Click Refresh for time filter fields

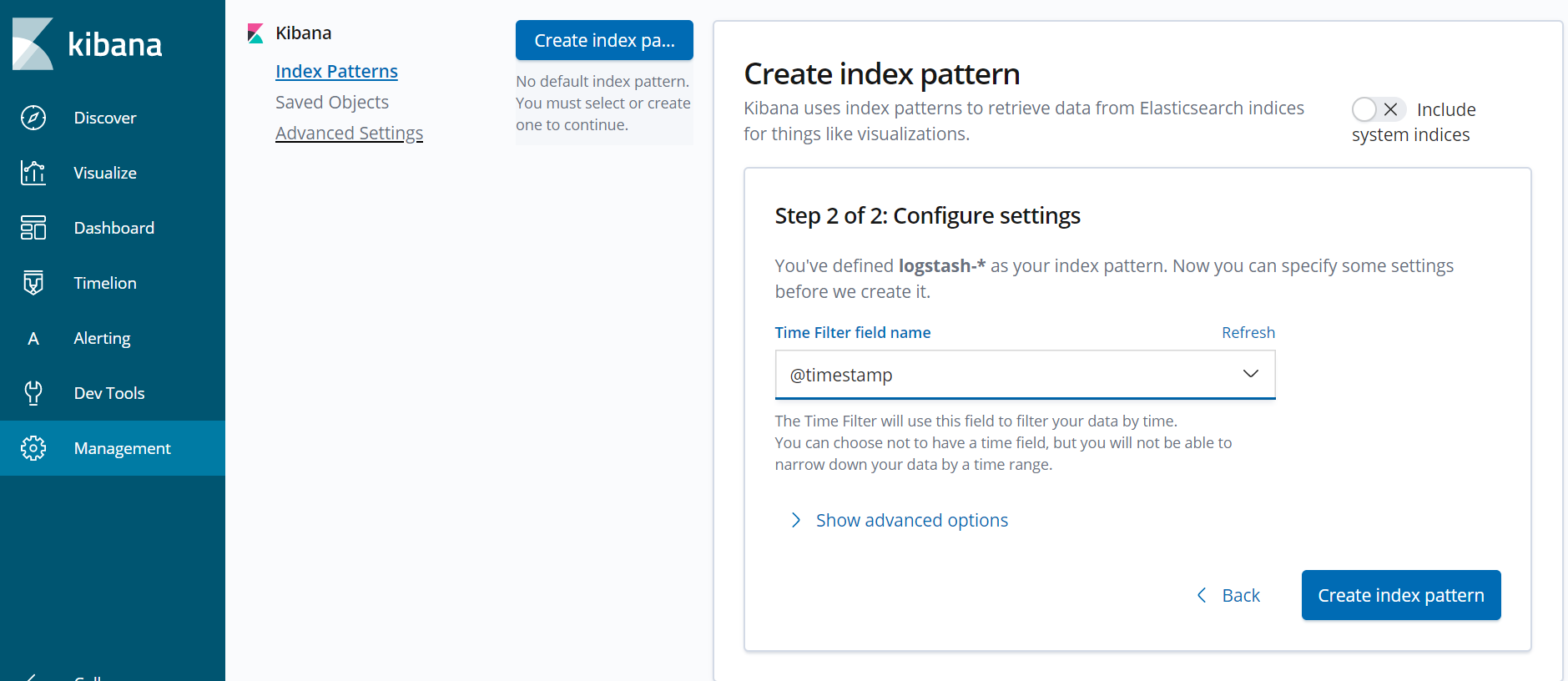pyautogui.click(x=1248, y=332)
